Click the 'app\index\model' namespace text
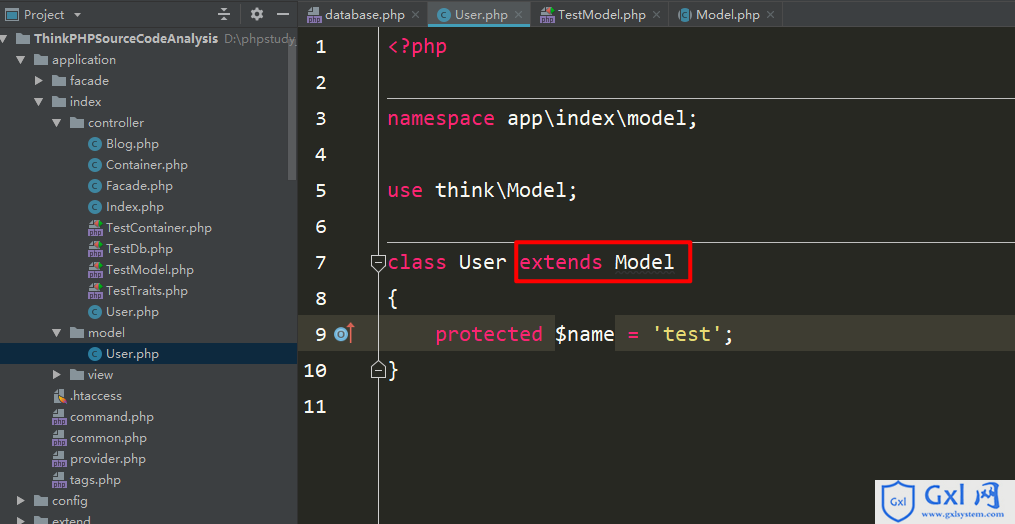The image size is (1015, 524). point(596,119)
